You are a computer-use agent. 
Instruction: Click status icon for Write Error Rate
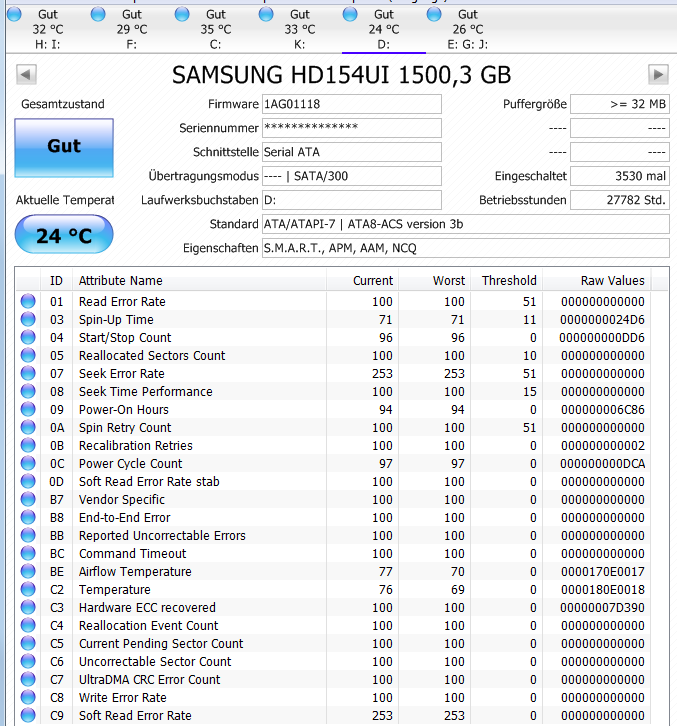[28, 697]
